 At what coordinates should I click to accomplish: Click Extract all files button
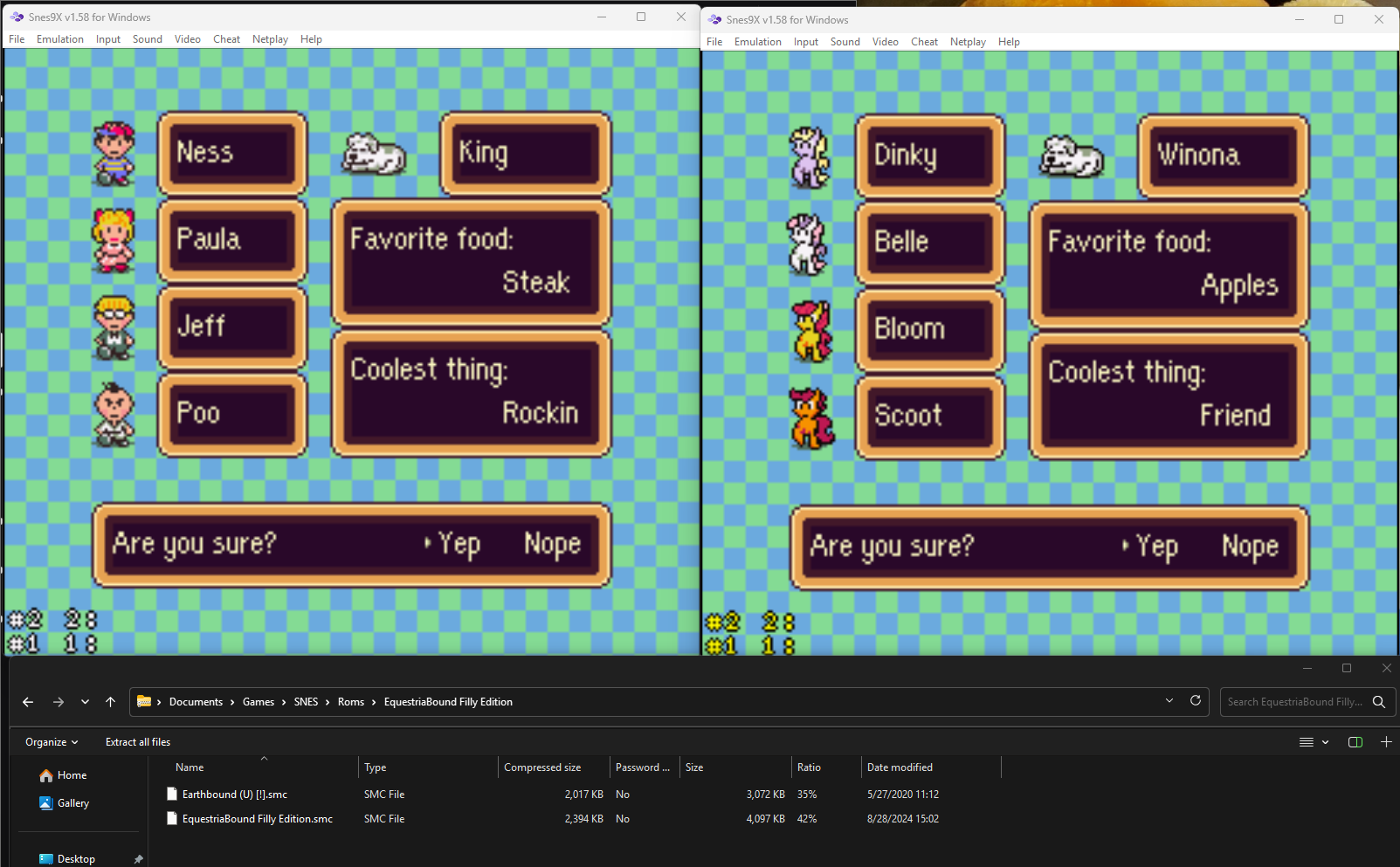click(x=138, y=742)
